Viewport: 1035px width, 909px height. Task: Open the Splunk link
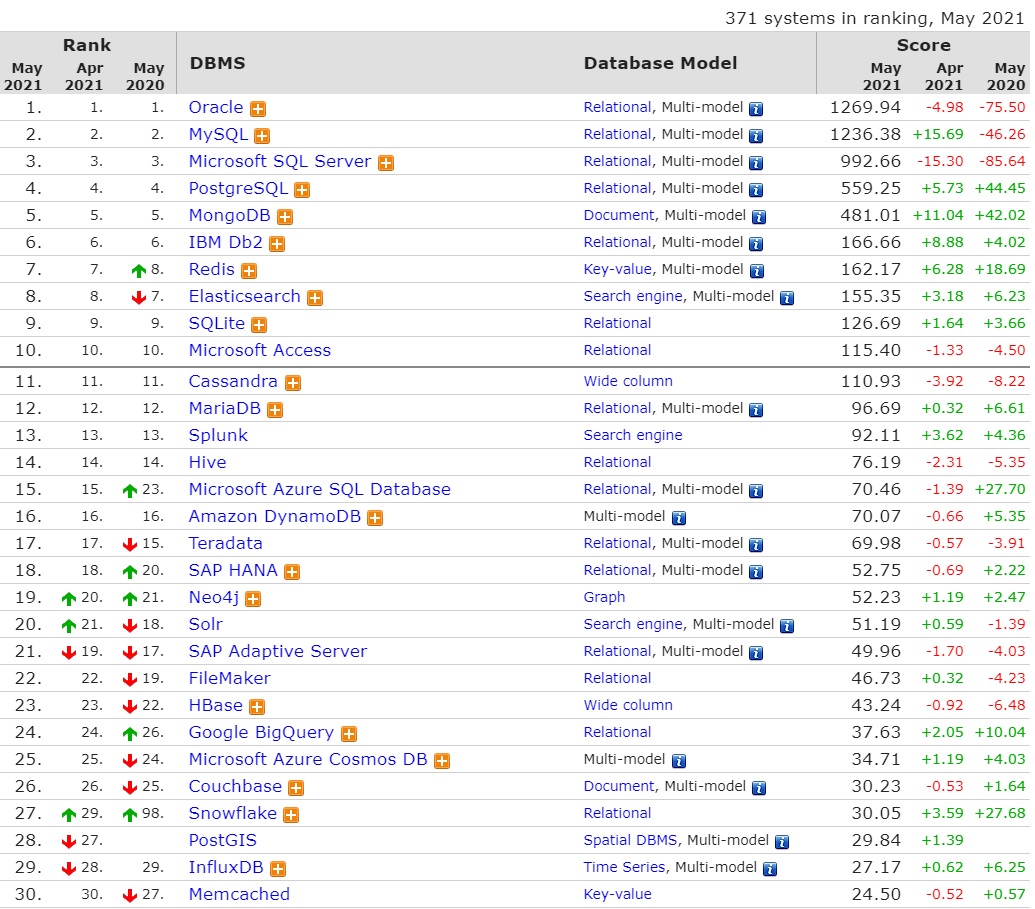[218, 436]
